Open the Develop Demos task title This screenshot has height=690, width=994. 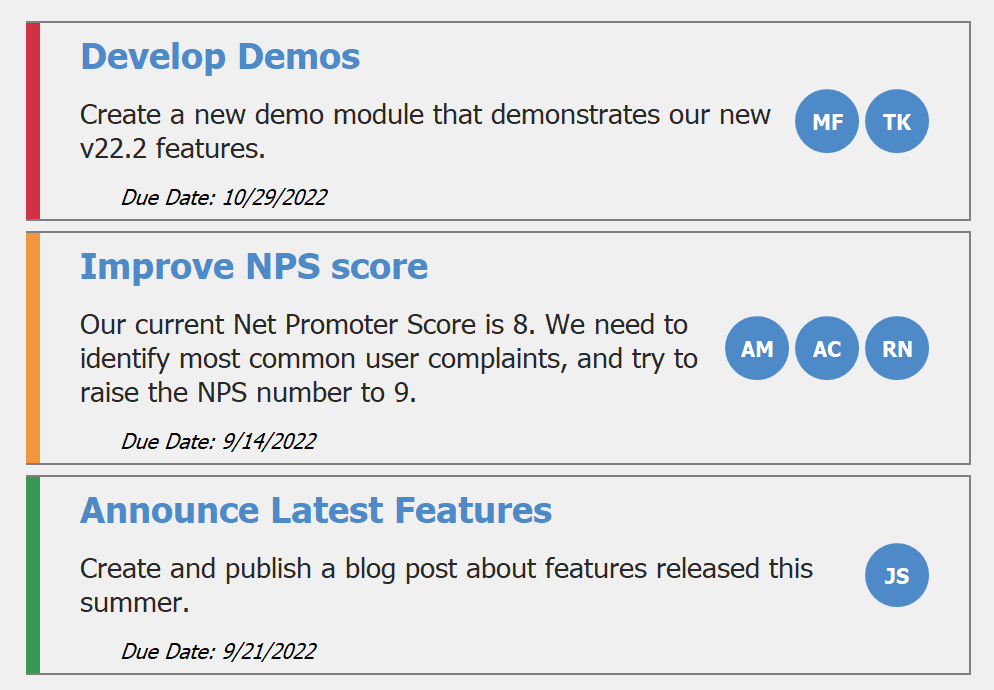pos(220,57)
